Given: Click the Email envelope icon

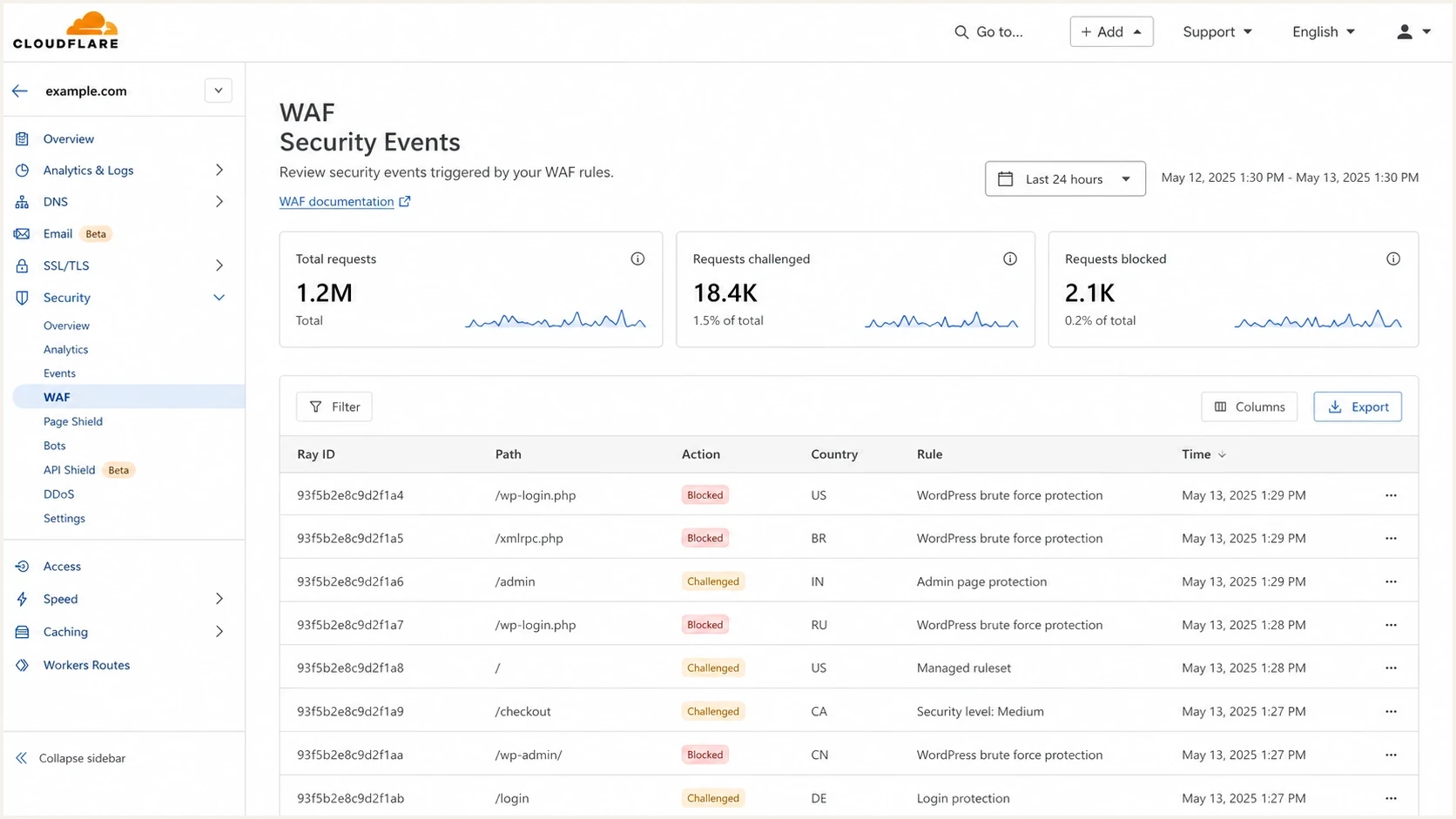Looking at the screenshot, I should pos(22,233).
